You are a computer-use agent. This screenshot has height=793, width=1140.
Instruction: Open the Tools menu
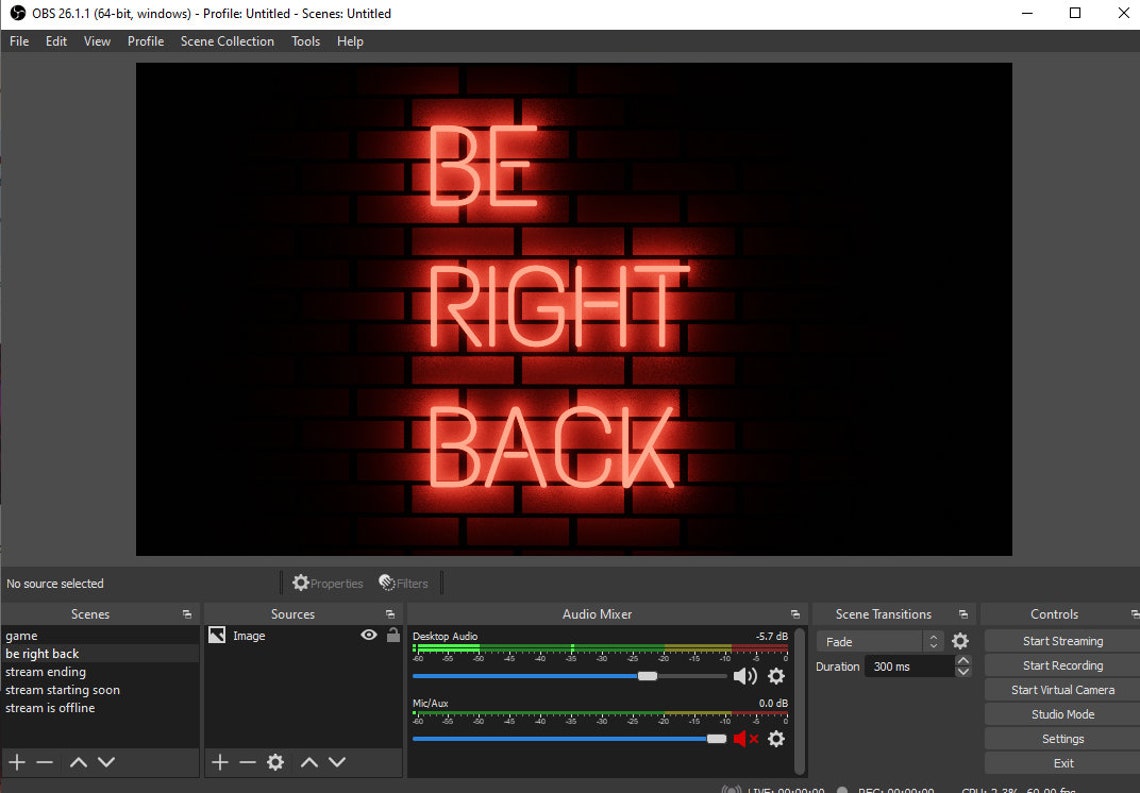305,41
